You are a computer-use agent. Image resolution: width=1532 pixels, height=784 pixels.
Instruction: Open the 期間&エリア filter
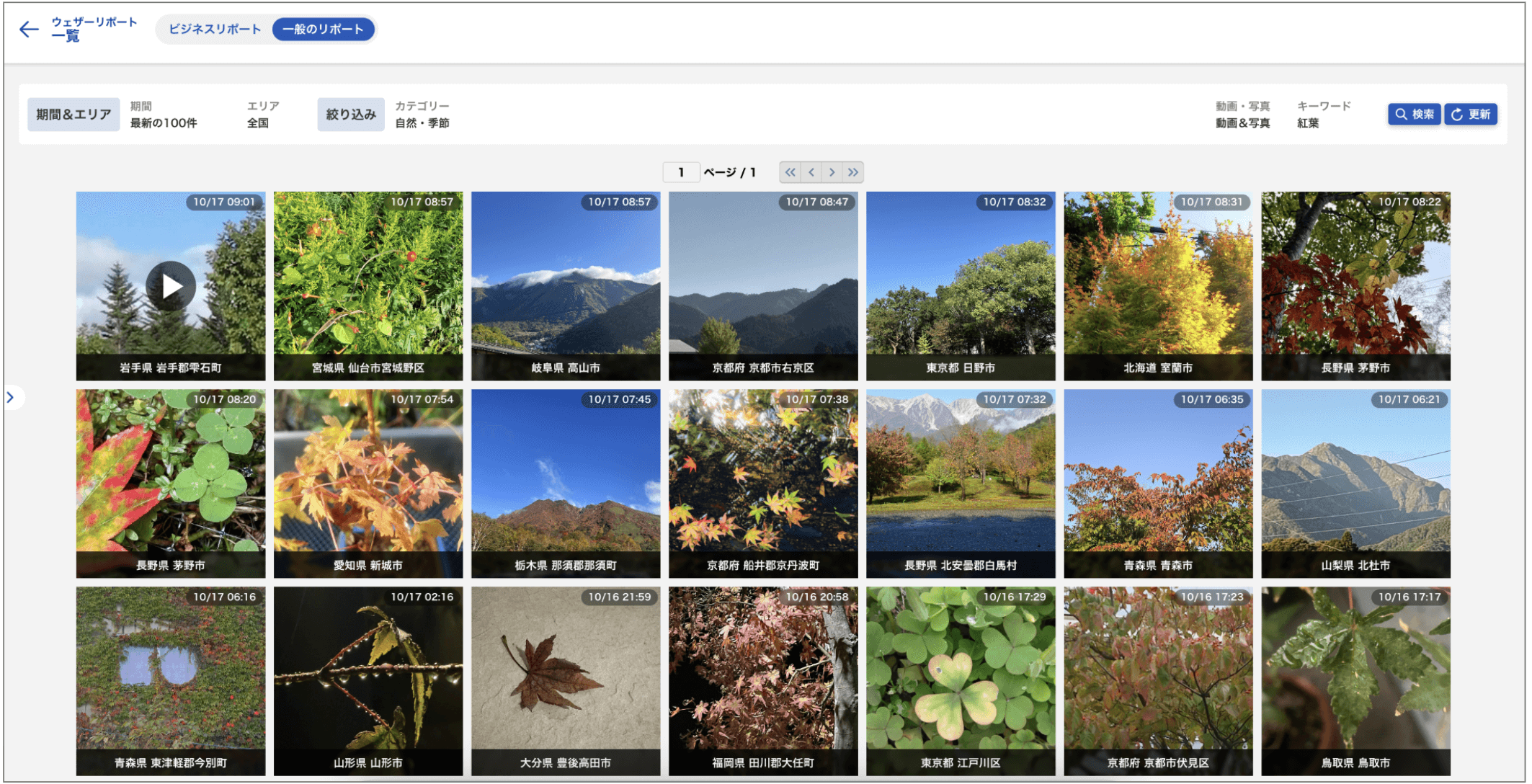point(74,115)
